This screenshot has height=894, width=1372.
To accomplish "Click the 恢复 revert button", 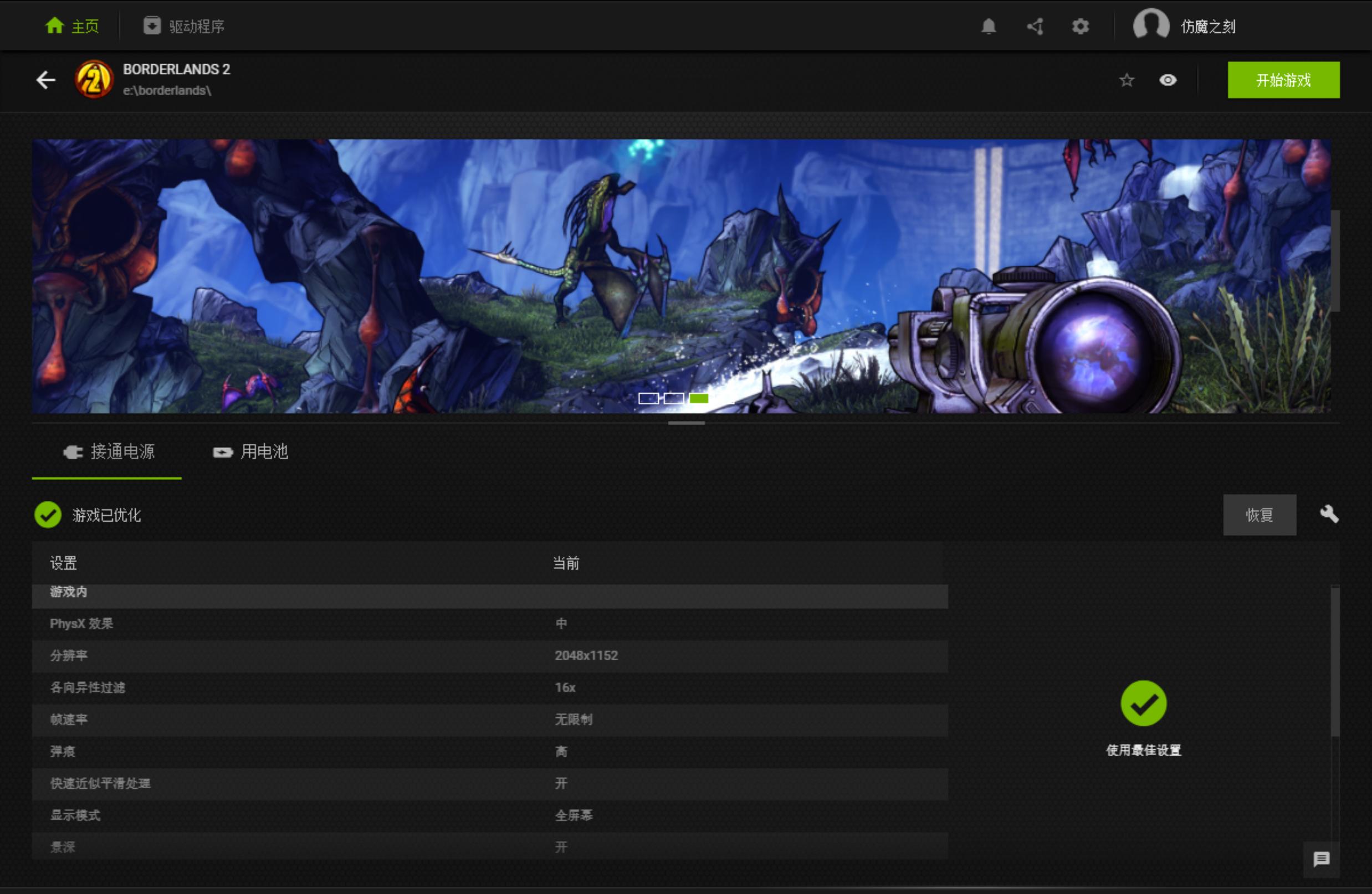I will pos(1259,515).
